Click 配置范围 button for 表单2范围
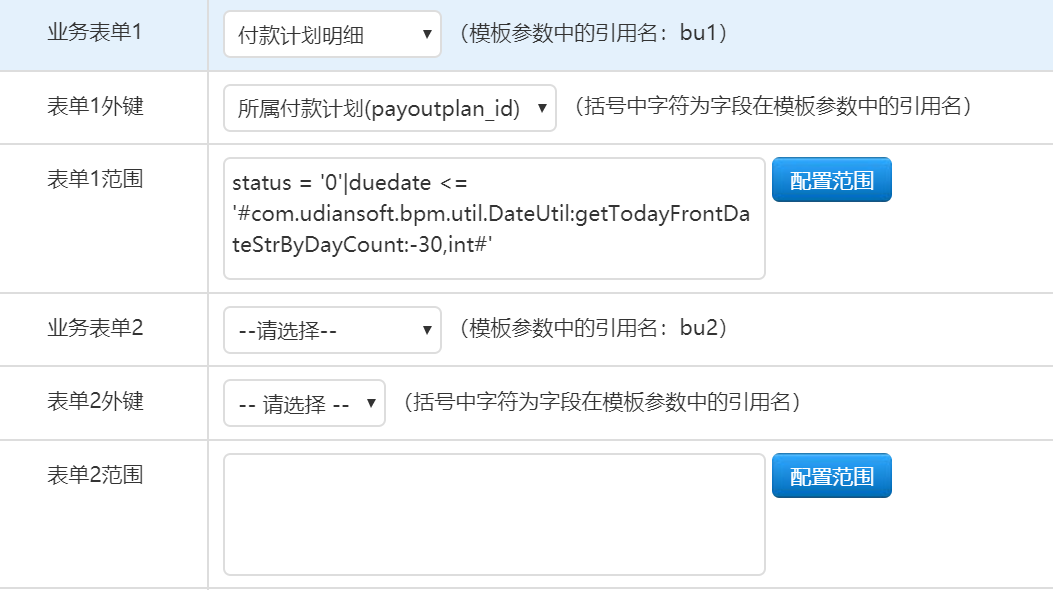Viewport: 1053px width, 590px height. click(x=831, y=476)
